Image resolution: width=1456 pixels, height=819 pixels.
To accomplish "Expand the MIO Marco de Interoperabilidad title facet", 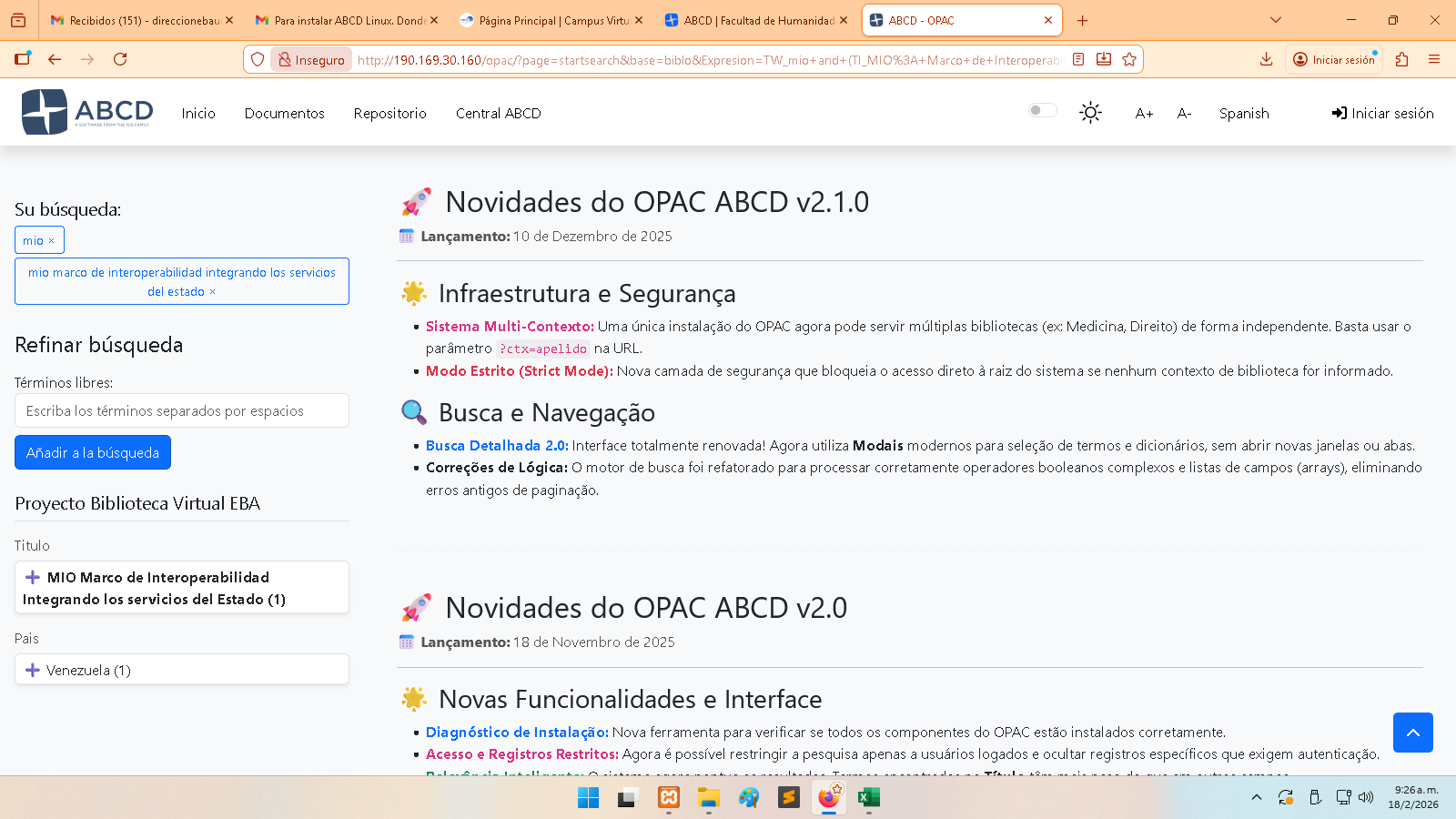I will 33,577.
